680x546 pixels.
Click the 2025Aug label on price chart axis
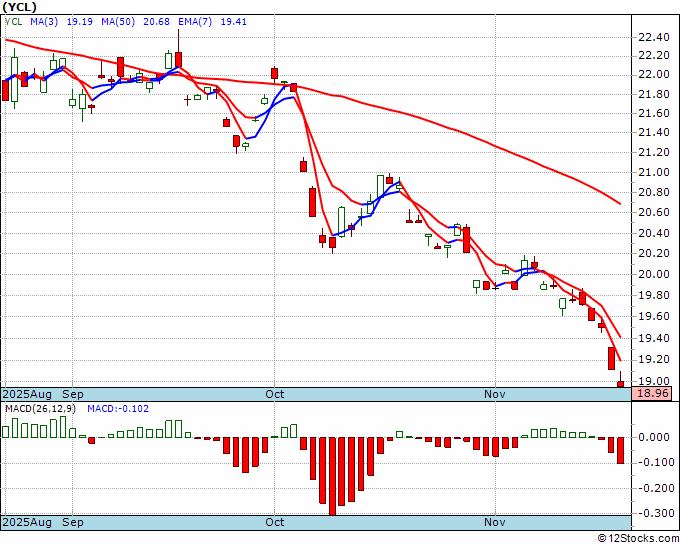tap(27, 394)
